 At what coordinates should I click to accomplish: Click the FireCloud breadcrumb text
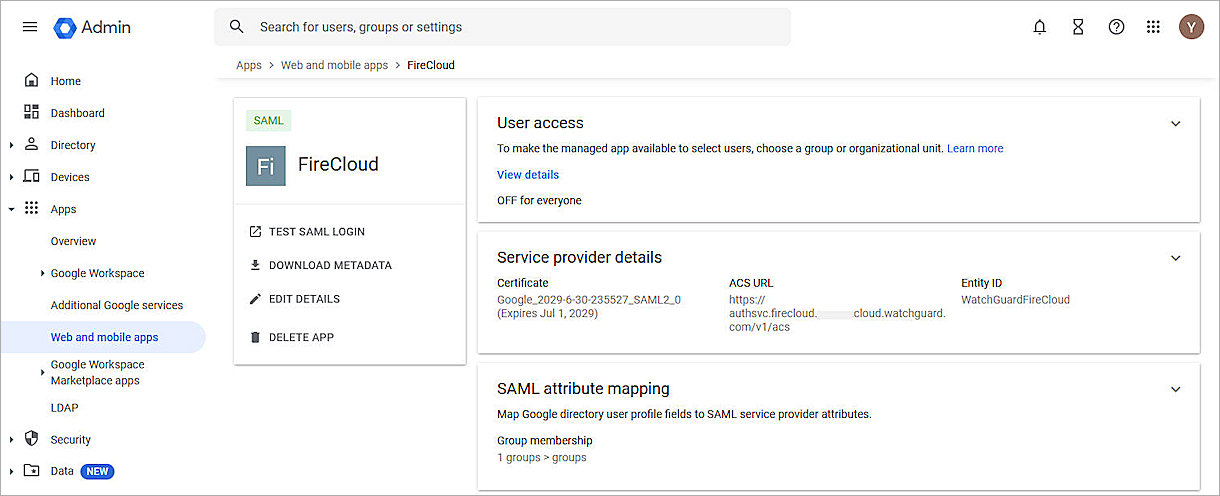pos(431,65)
